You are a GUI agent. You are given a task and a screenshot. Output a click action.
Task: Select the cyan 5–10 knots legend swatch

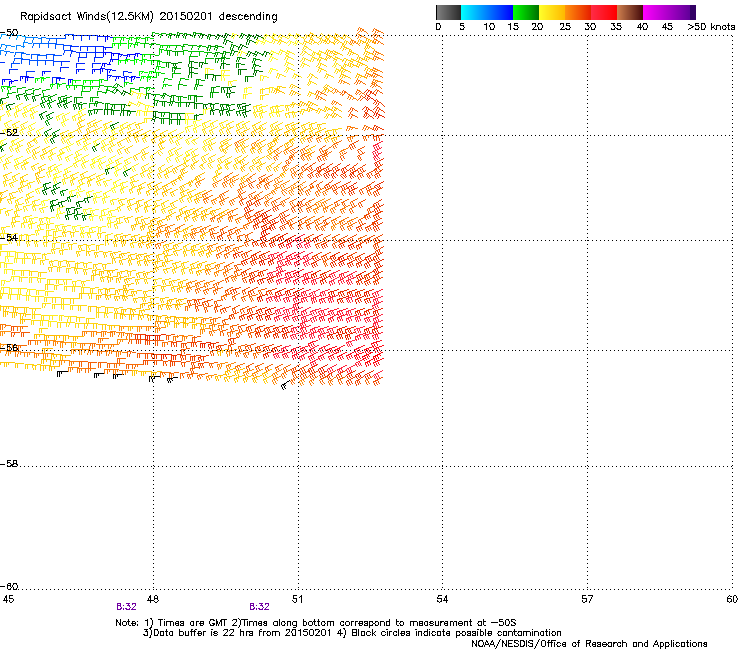tap(474, 12)
